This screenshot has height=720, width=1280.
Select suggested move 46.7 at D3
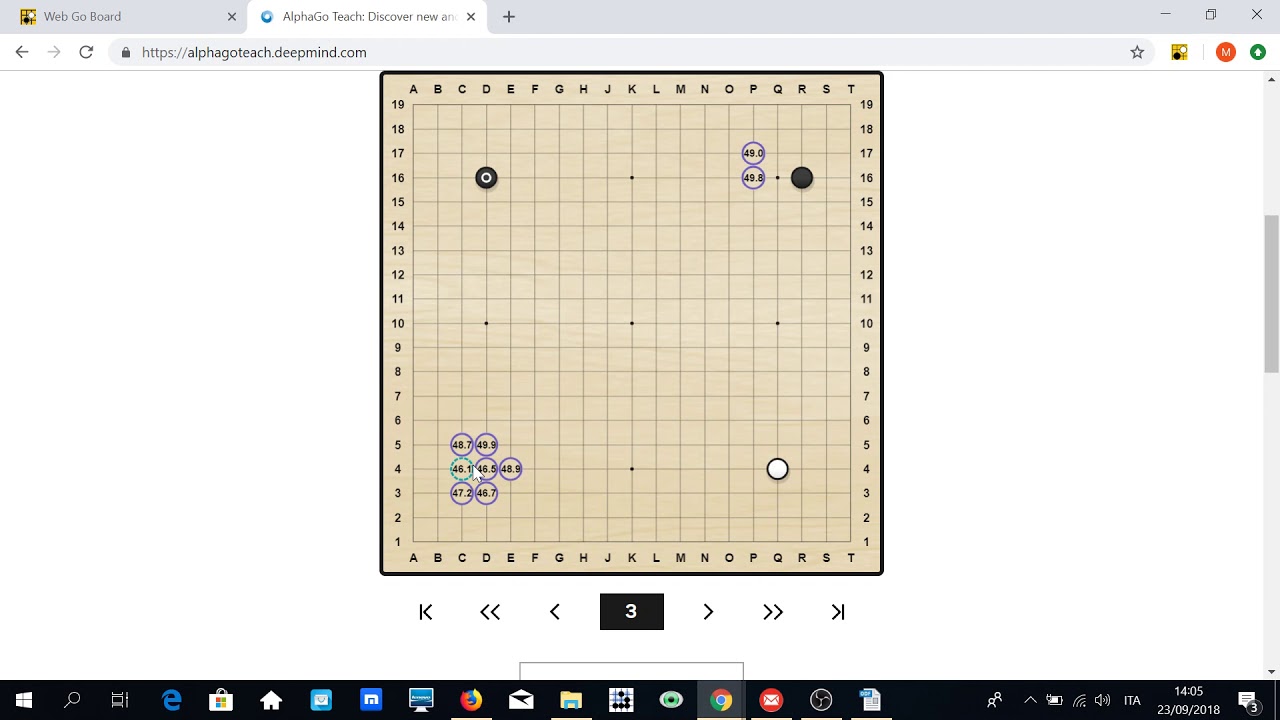coord(486,493)
